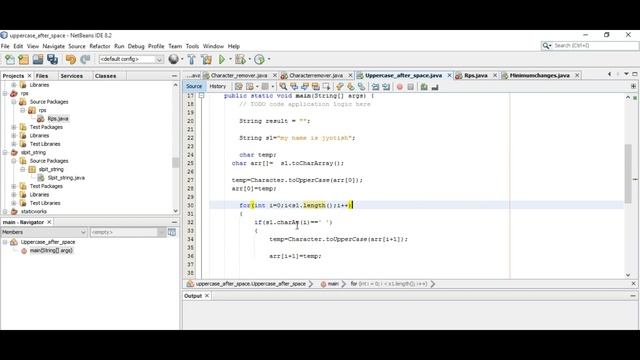Select Split_string.java in project tree

pyautogui.click(x=66, y=178)
